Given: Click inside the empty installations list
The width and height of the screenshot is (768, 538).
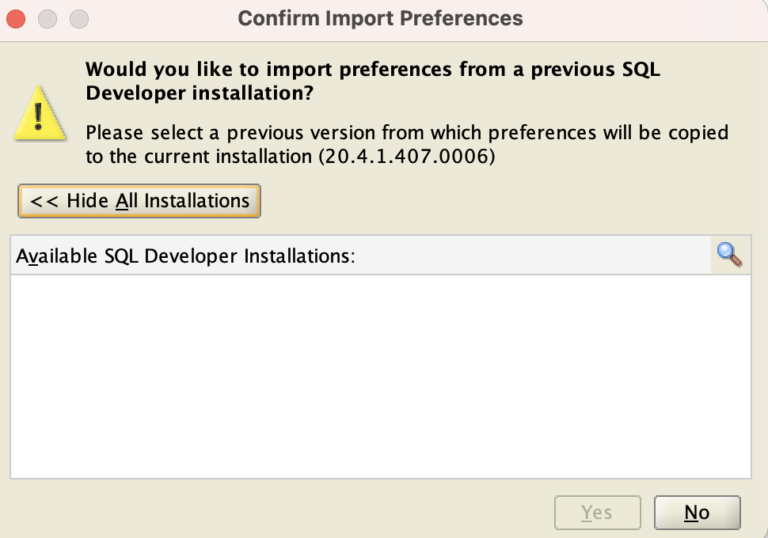Looking at the screenshot, I should click(x=381, y=376).
